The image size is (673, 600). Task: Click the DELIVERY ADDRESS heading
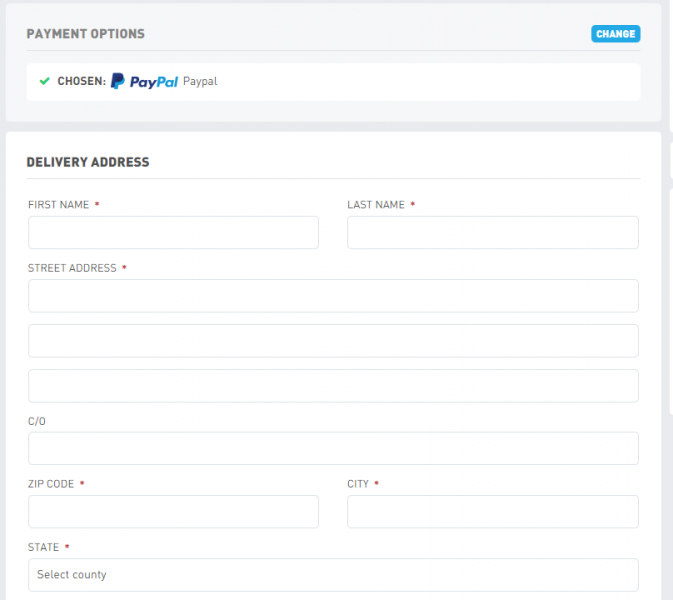tap(88, 162)
